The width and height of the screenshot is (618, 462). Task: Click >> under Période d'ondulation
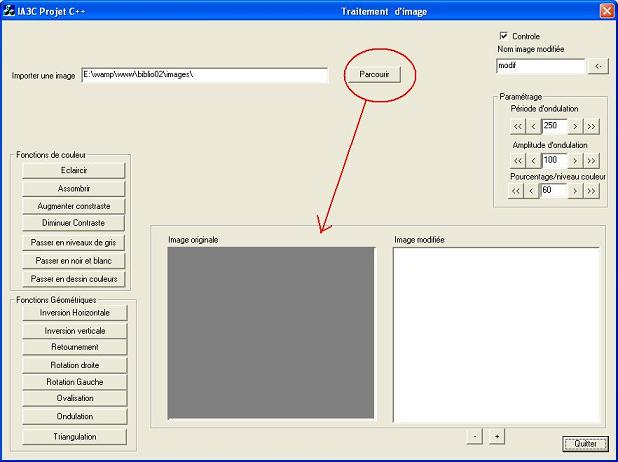[591, 127]
